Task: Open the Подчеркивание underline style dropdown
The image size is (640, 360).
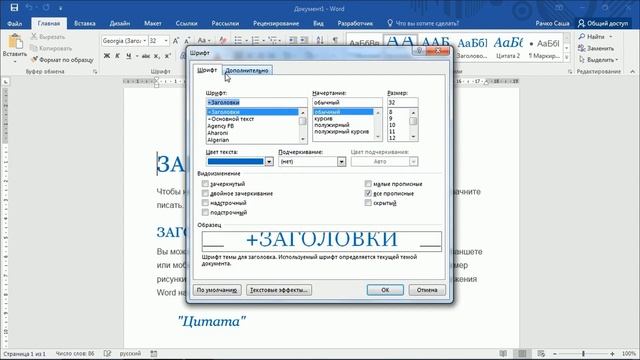Action: pyautogui.click(x=342, y=162)
